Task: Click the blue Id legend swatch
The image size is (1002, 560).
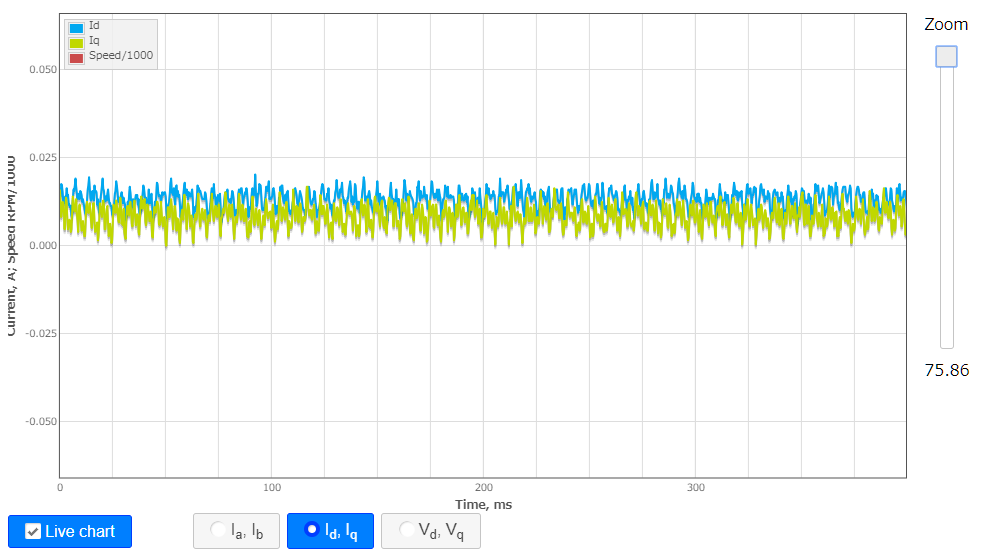Action: [x=76, y=28]
